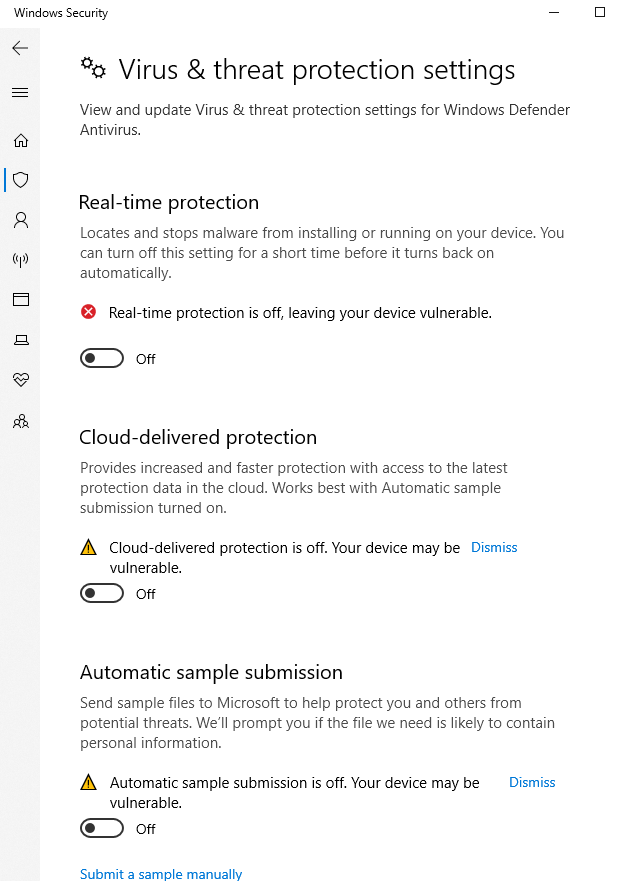
Task: Open Submit a sample manually link
Action: pyautogui.click(x=161, y=874)
